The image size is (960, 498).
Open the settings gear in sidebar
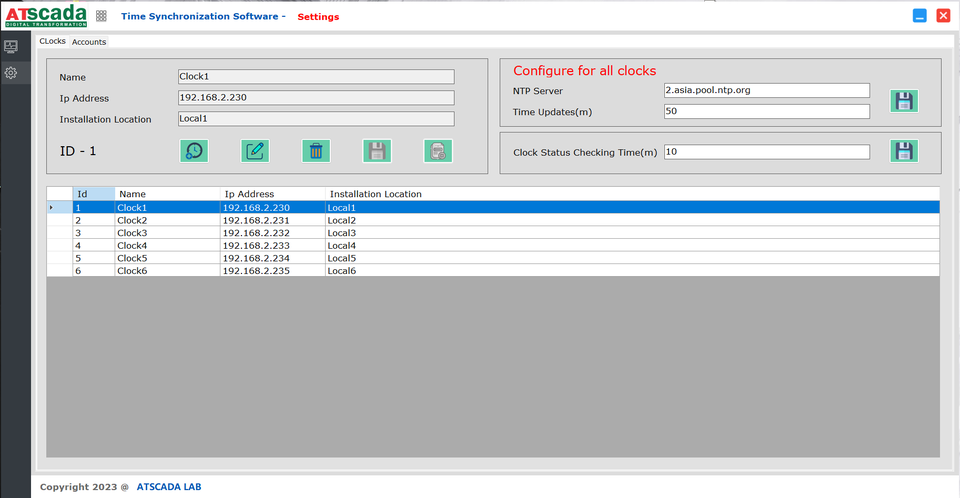click(x=11, y=73)
